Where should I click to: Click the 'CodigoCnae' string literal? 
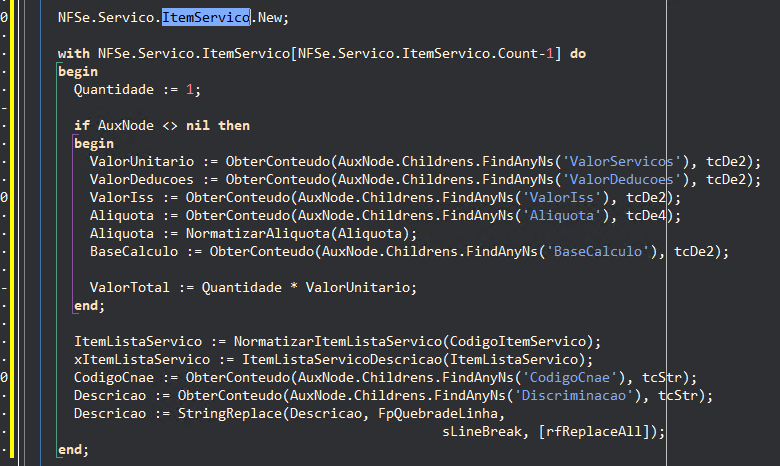click(570, 377)
